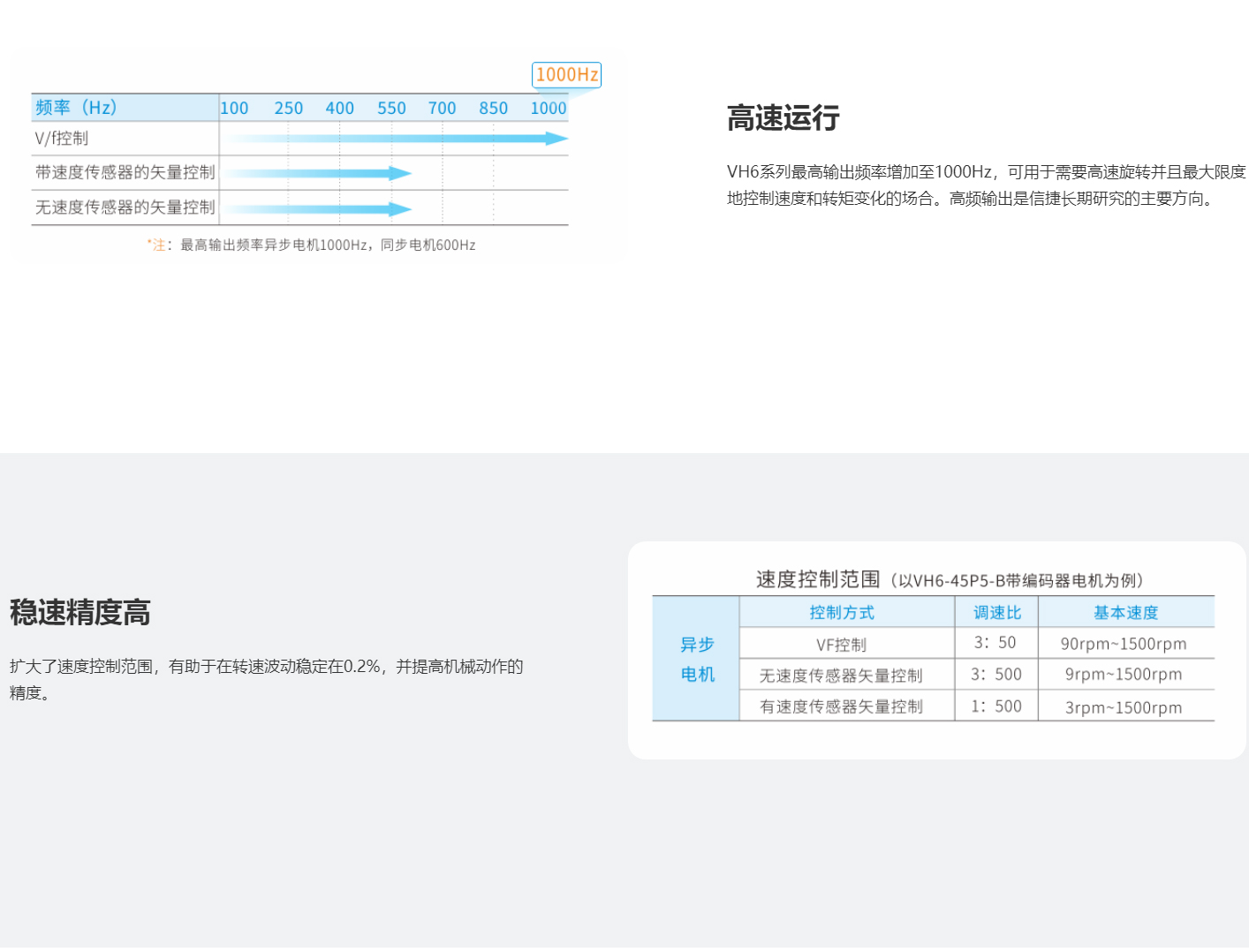Click the 550 frequency value
This screenshot has width=1249, height=952.
[x=391, y=108]
